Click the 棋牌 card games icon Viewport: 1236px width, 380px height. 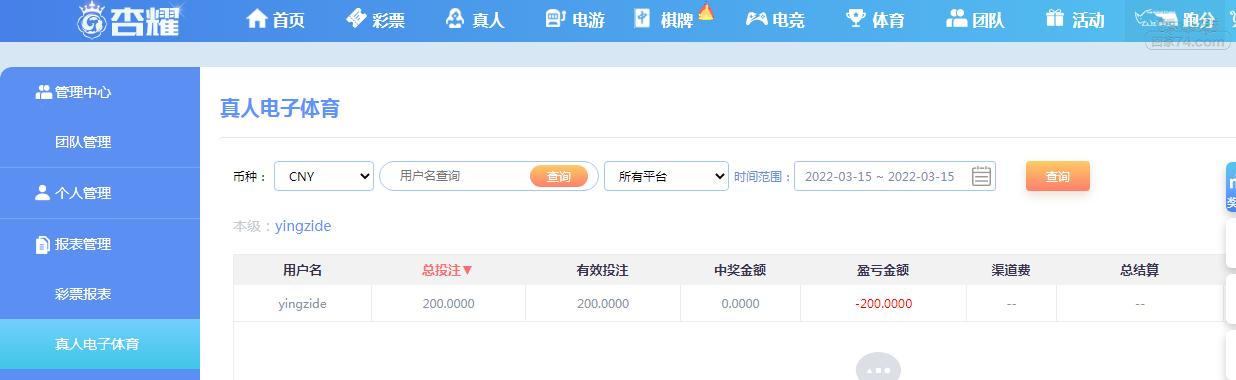pyautogui.click(x=642, y=19)
